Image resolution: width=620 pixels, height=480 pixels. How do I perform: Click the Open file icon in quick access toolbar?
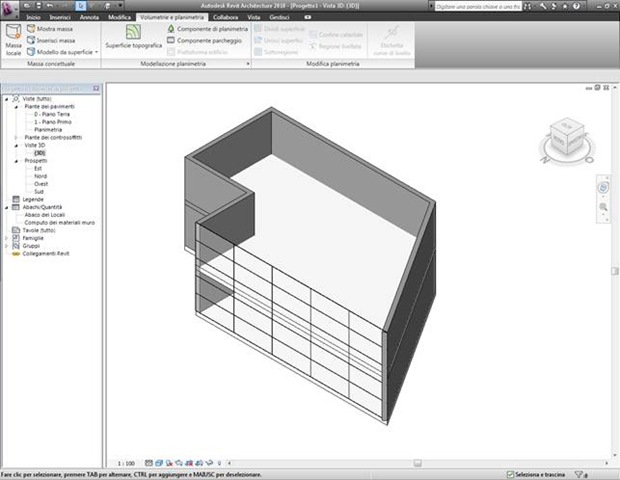tap(27, 6)
